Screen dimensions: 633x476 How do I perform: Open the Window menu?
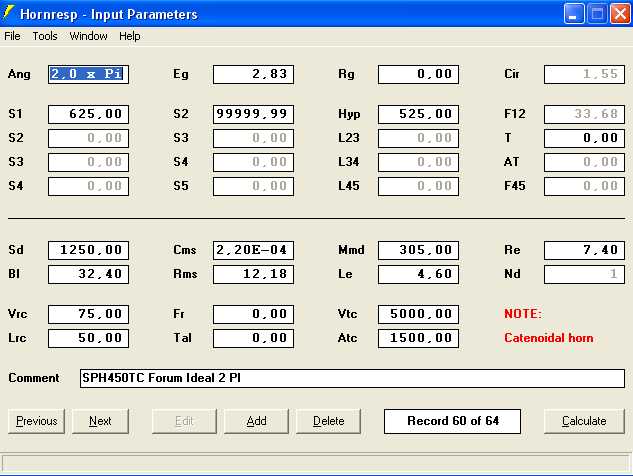click(88, 36)
